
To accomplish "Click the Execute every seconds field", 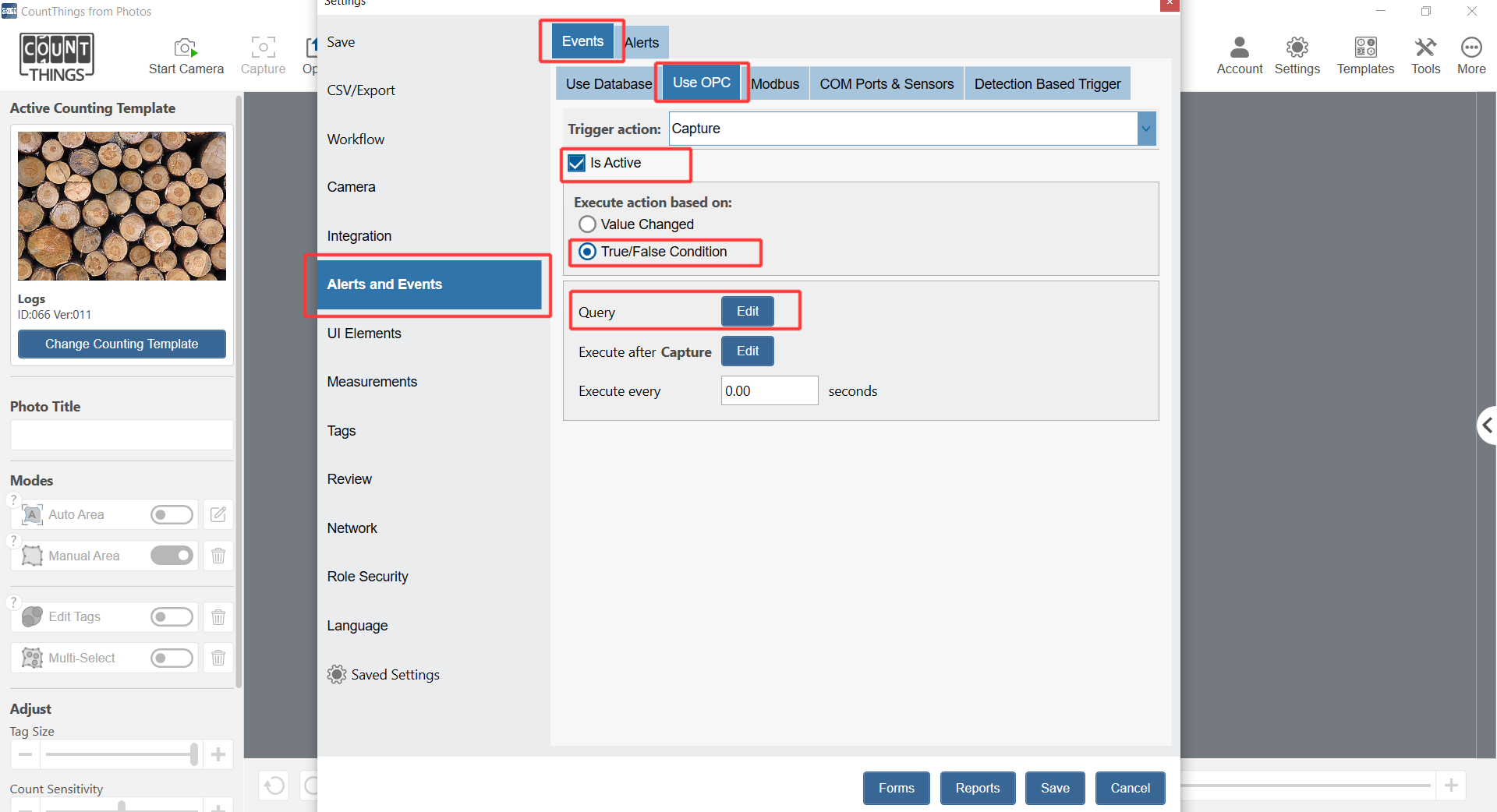I will click(x=769, y=391).
